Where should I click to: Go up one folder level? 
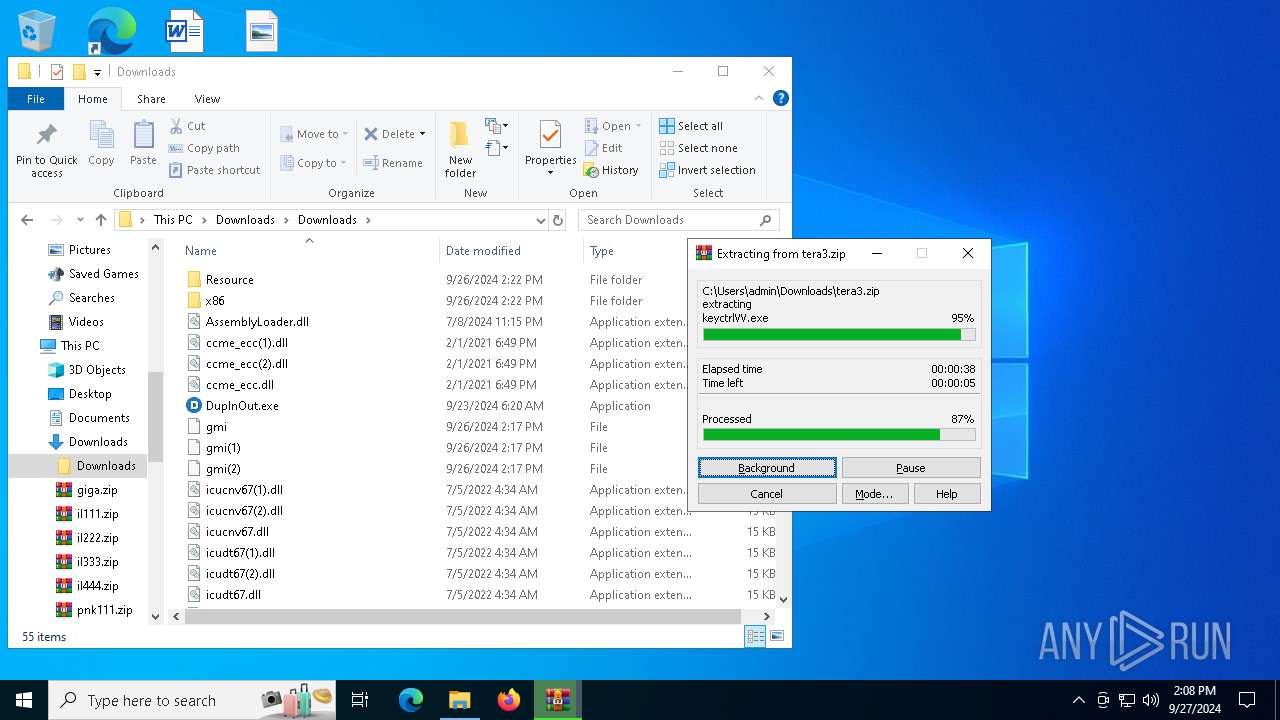tap(101, 220)
